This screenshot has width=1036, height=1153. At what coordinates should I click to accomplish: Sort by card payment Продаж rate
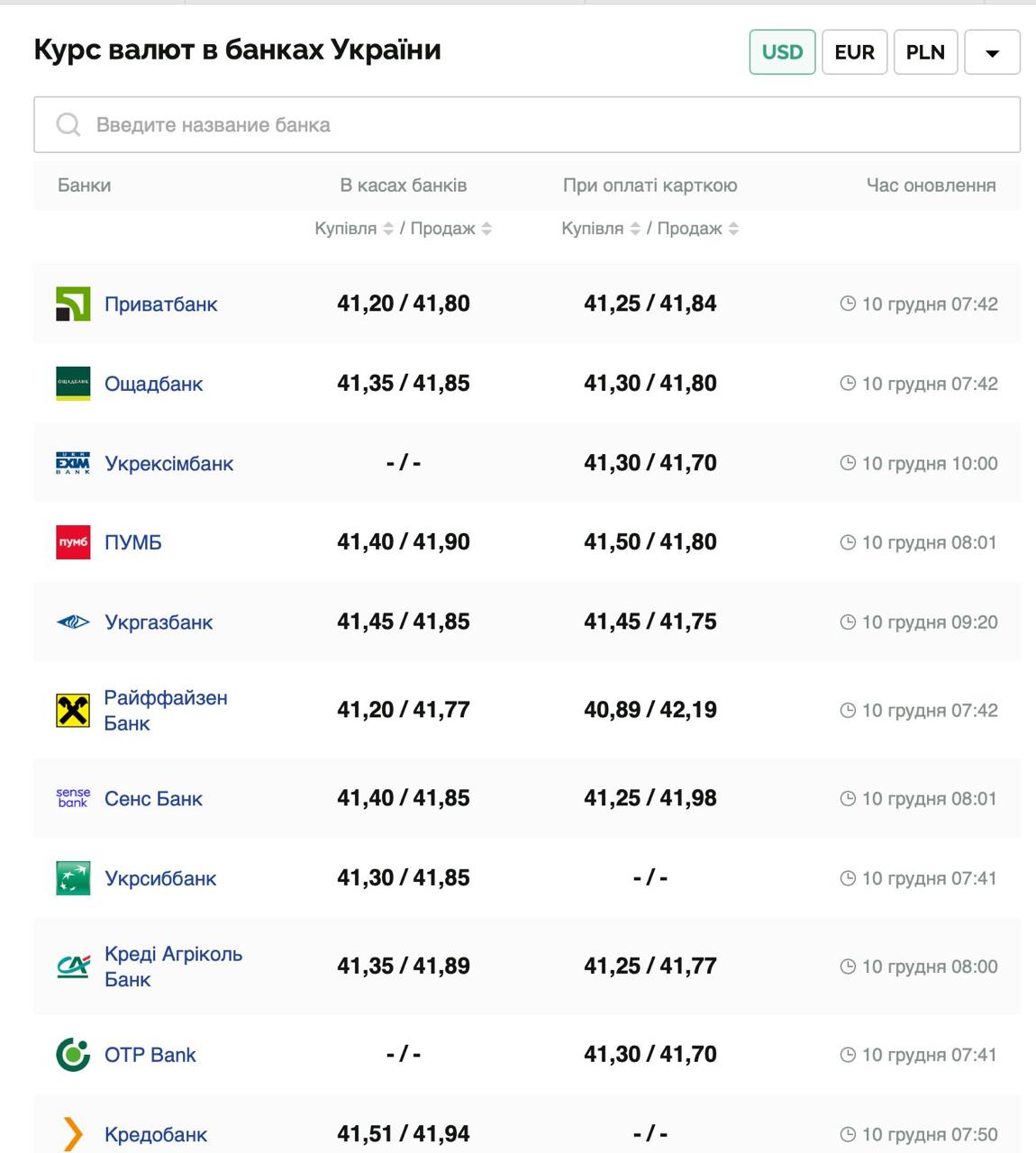[x=733, y=229]
